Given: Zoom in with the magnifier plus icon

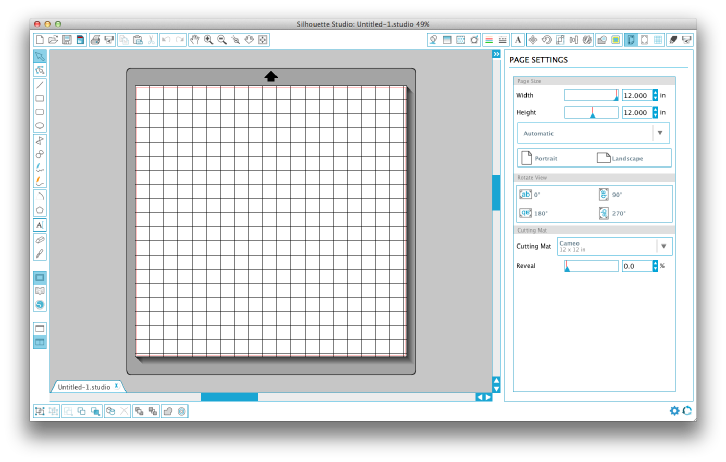Looking at the screenshot, I should (208, 40).
